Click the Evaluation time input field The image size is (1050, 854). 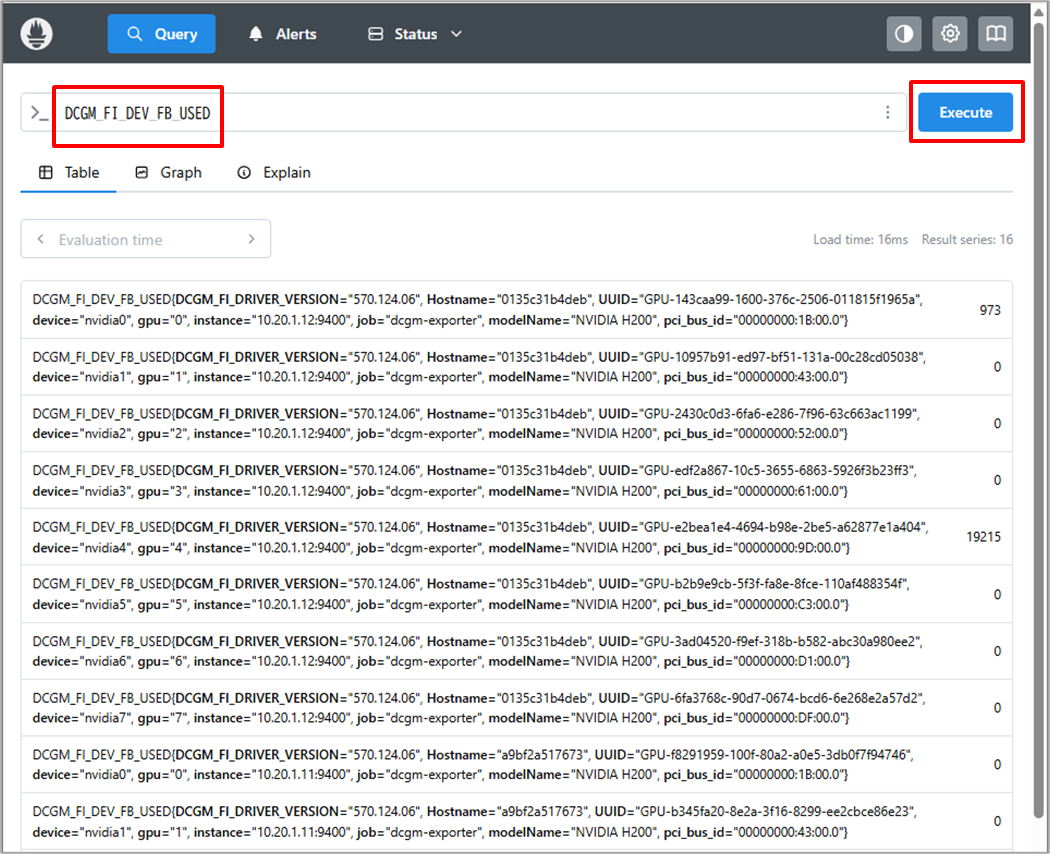point(145,240)
